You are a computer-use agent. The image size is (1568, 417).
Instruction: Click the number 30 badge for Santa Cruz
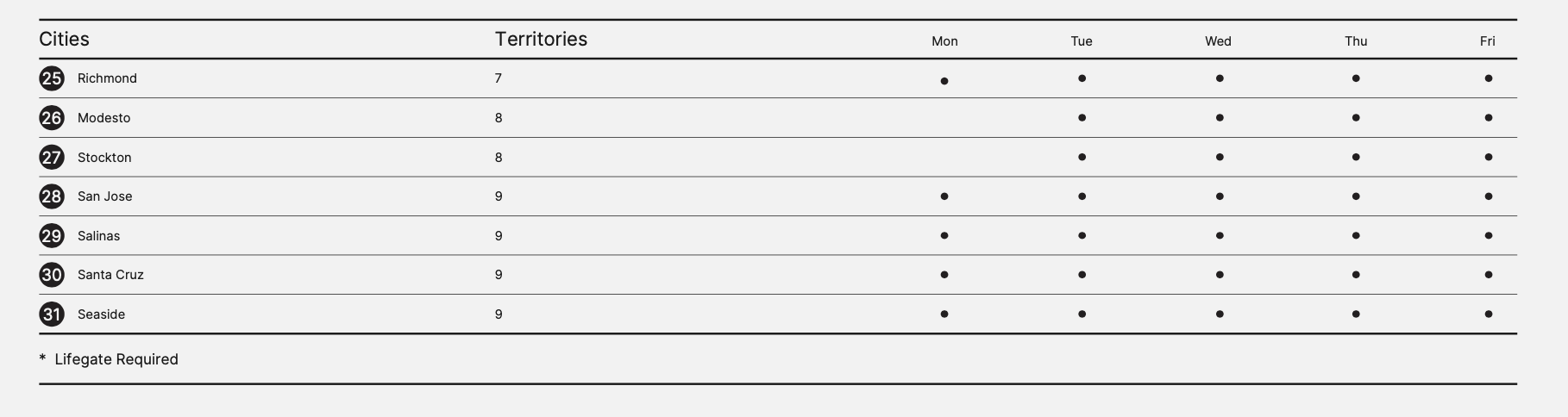52,275
